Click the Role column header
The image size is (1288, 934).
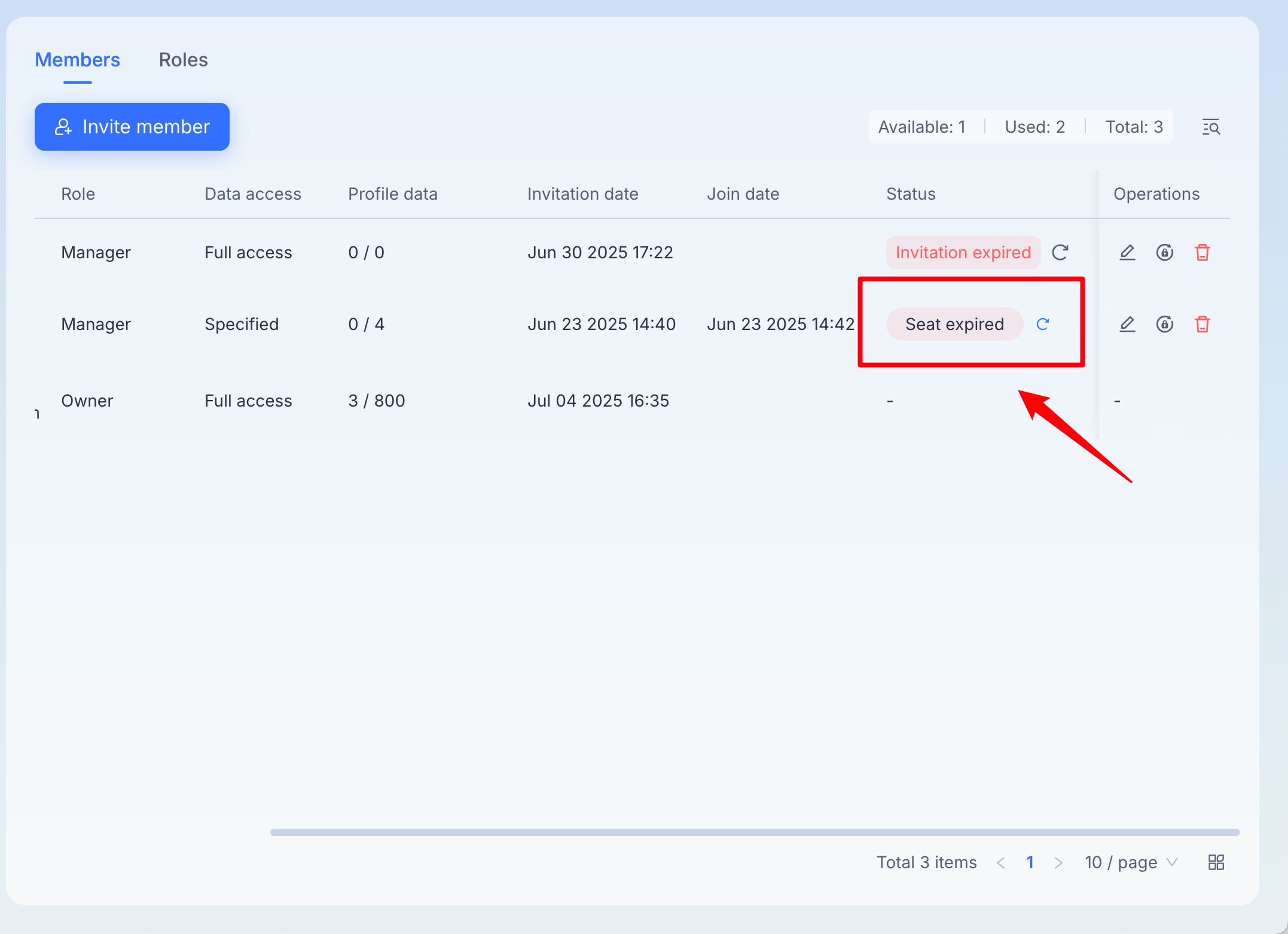[78, 194]
